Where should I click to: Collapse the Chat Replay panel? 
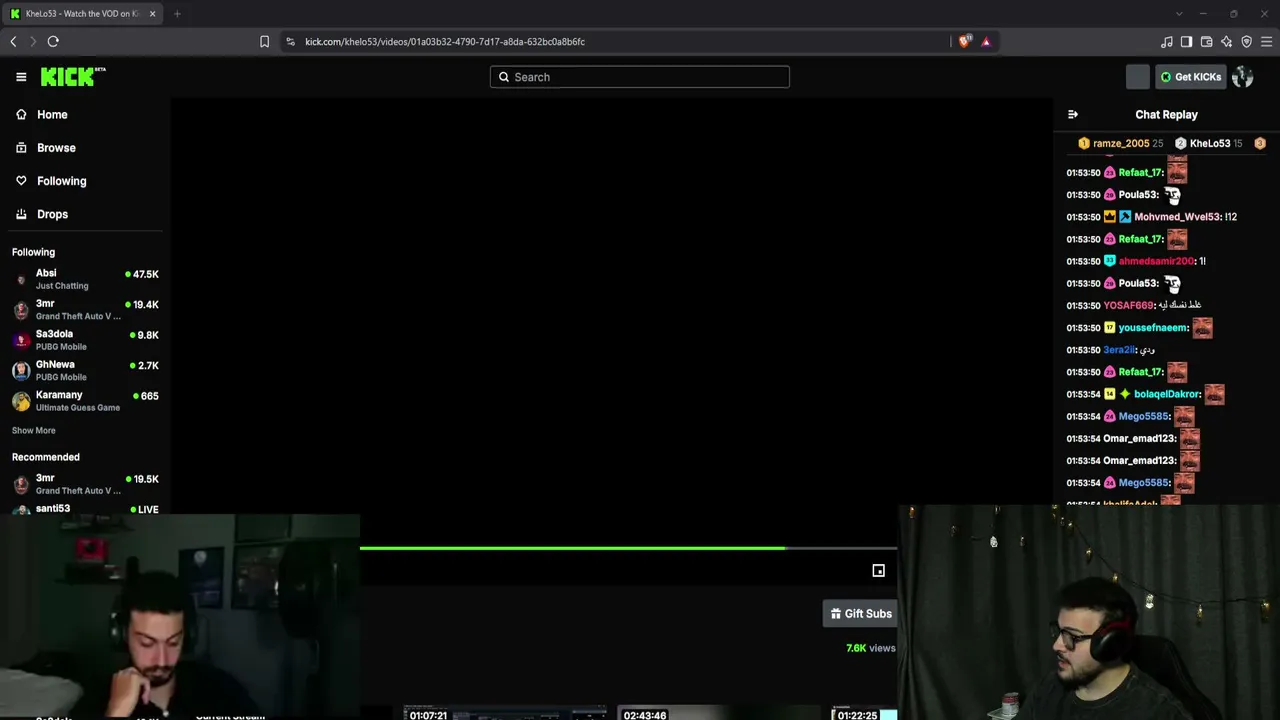(1073, 115)
